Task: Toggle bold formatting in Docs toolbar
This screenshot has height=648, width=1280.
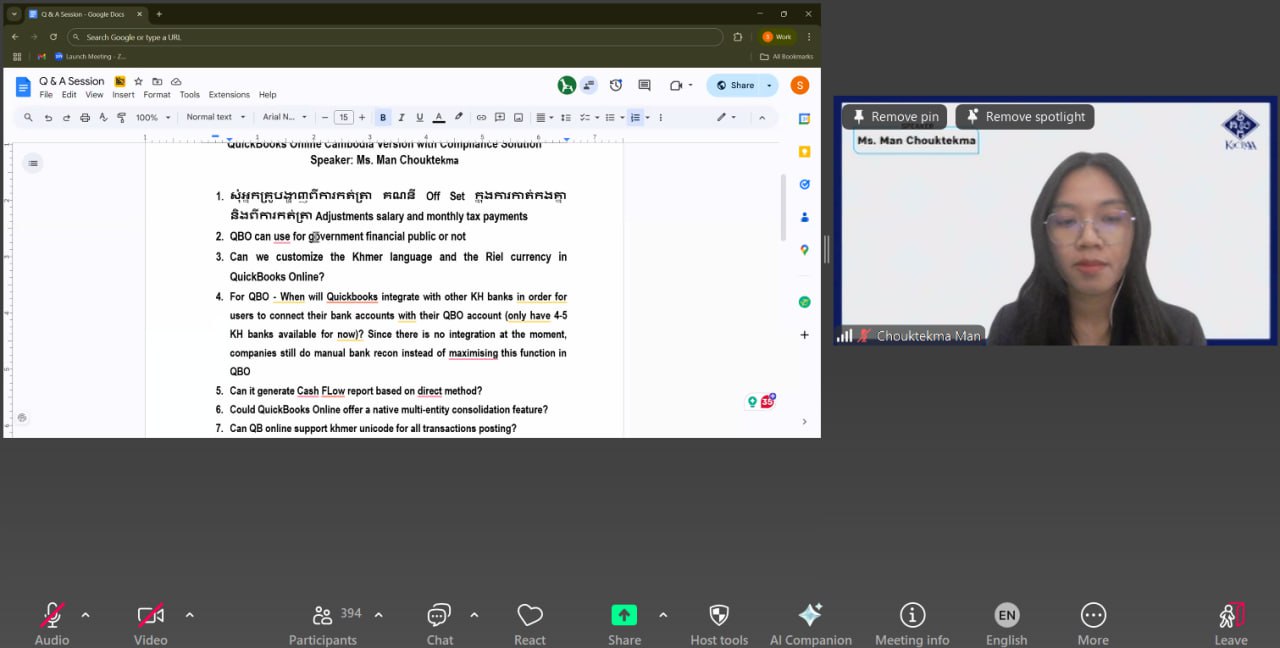Action: (383, 117)
